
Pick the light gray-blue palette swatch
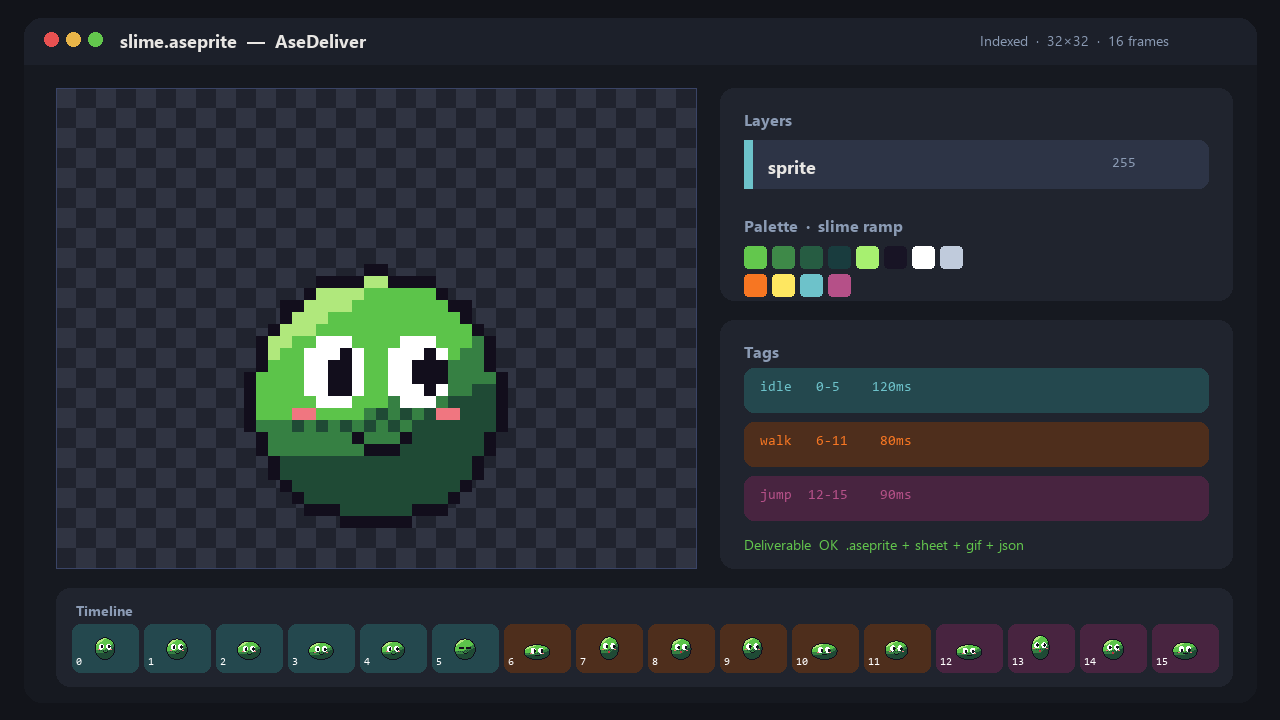click(951, 258)
